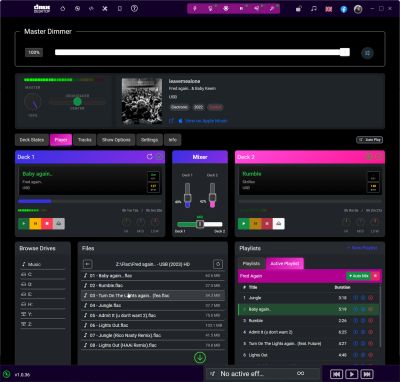This screenshot has width=400, height=382.
Task: Go to the Settings tab
Action: pos(149,140)
